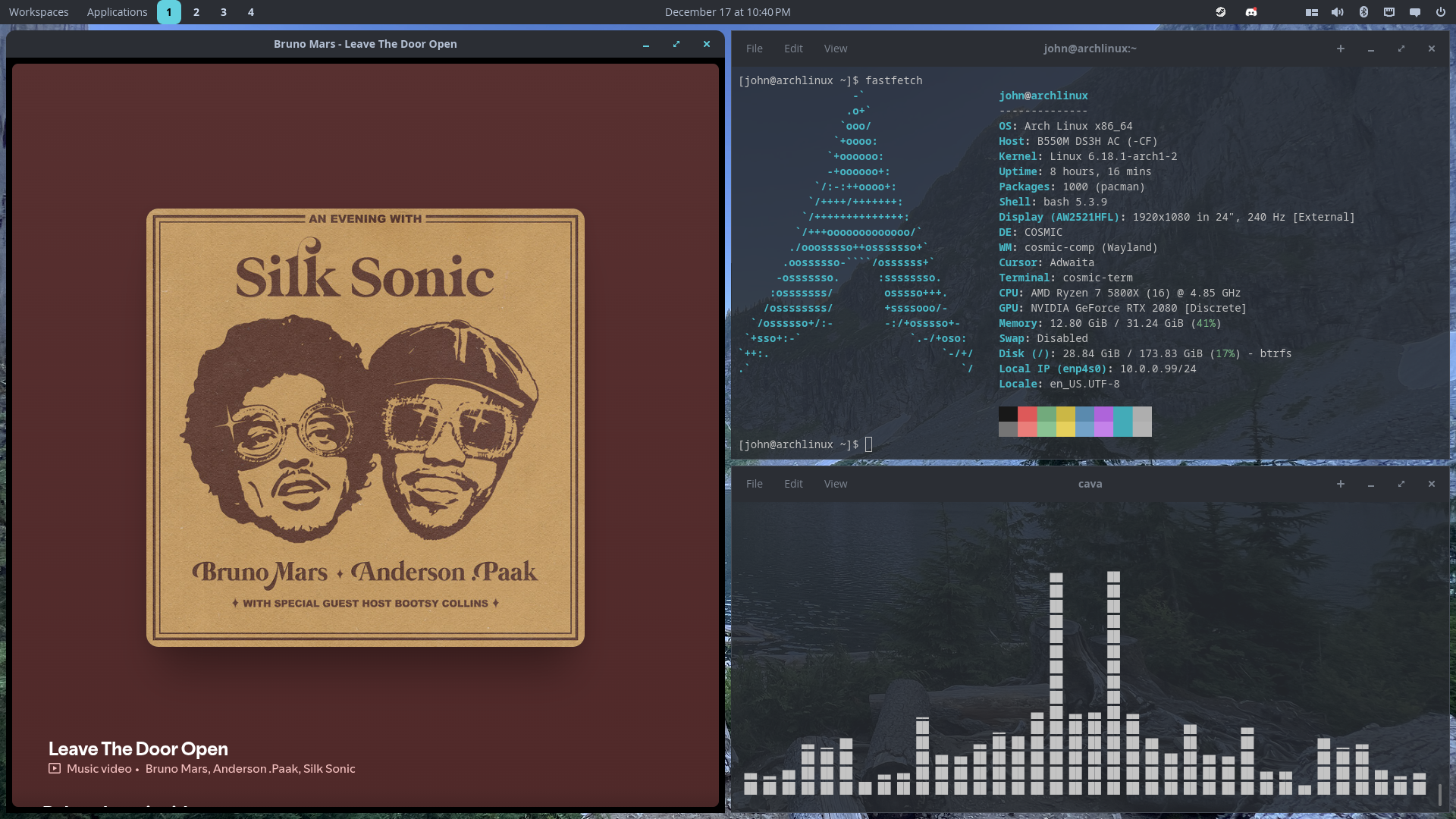The image size is (1456, 819).
Task: Open File menu in john@archlinux terminal
Action: click(755, 49)
